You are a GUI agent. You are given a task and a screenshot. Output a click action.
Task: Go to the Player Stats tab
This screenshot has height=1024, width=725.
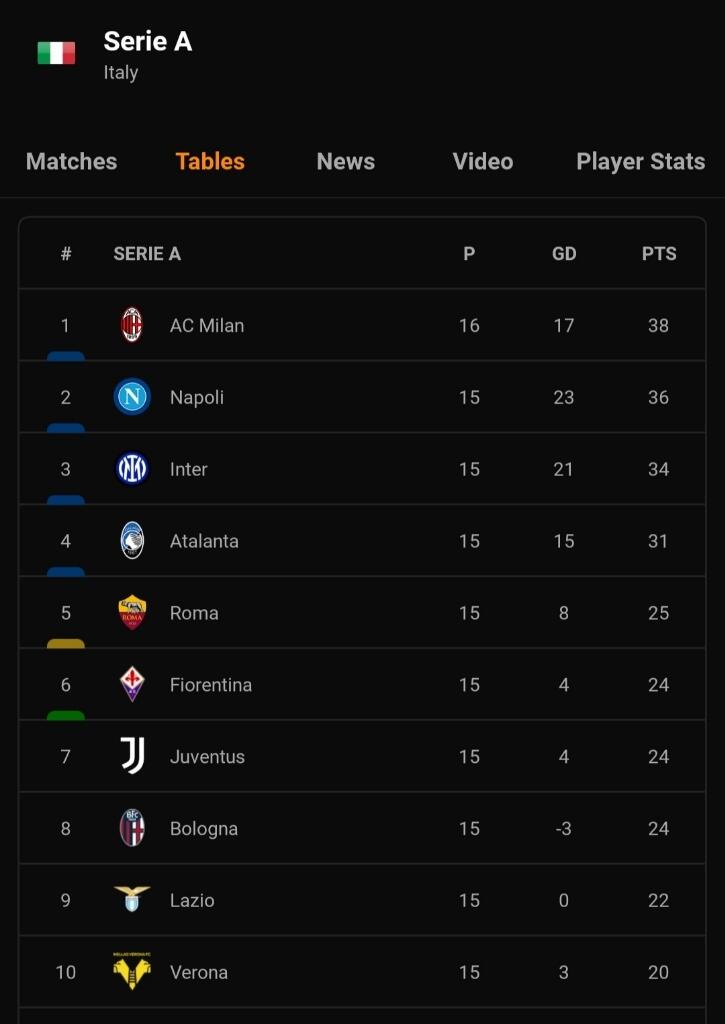coord(640,162)
